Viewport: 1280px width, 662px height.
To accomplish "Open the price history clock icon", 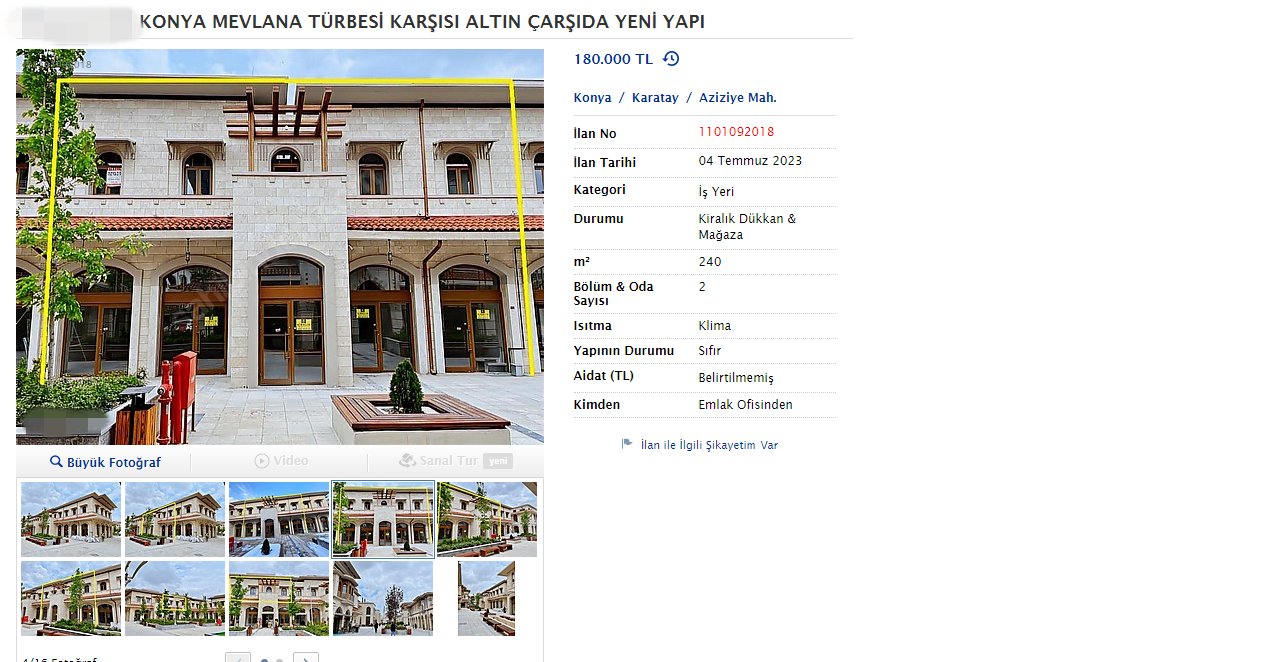I will (671, 59).
